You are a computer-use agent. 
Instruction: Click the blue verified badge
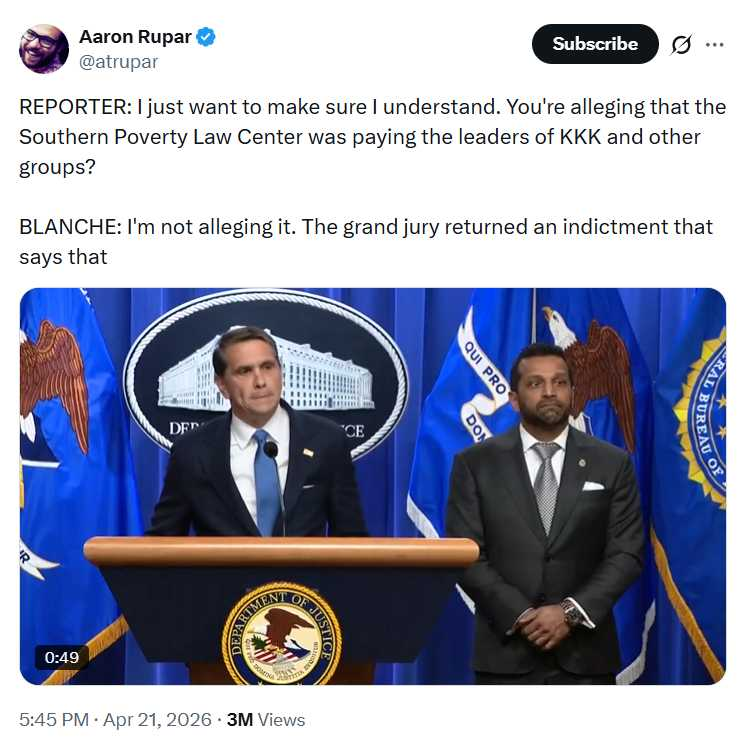click(x=206, y=38)
